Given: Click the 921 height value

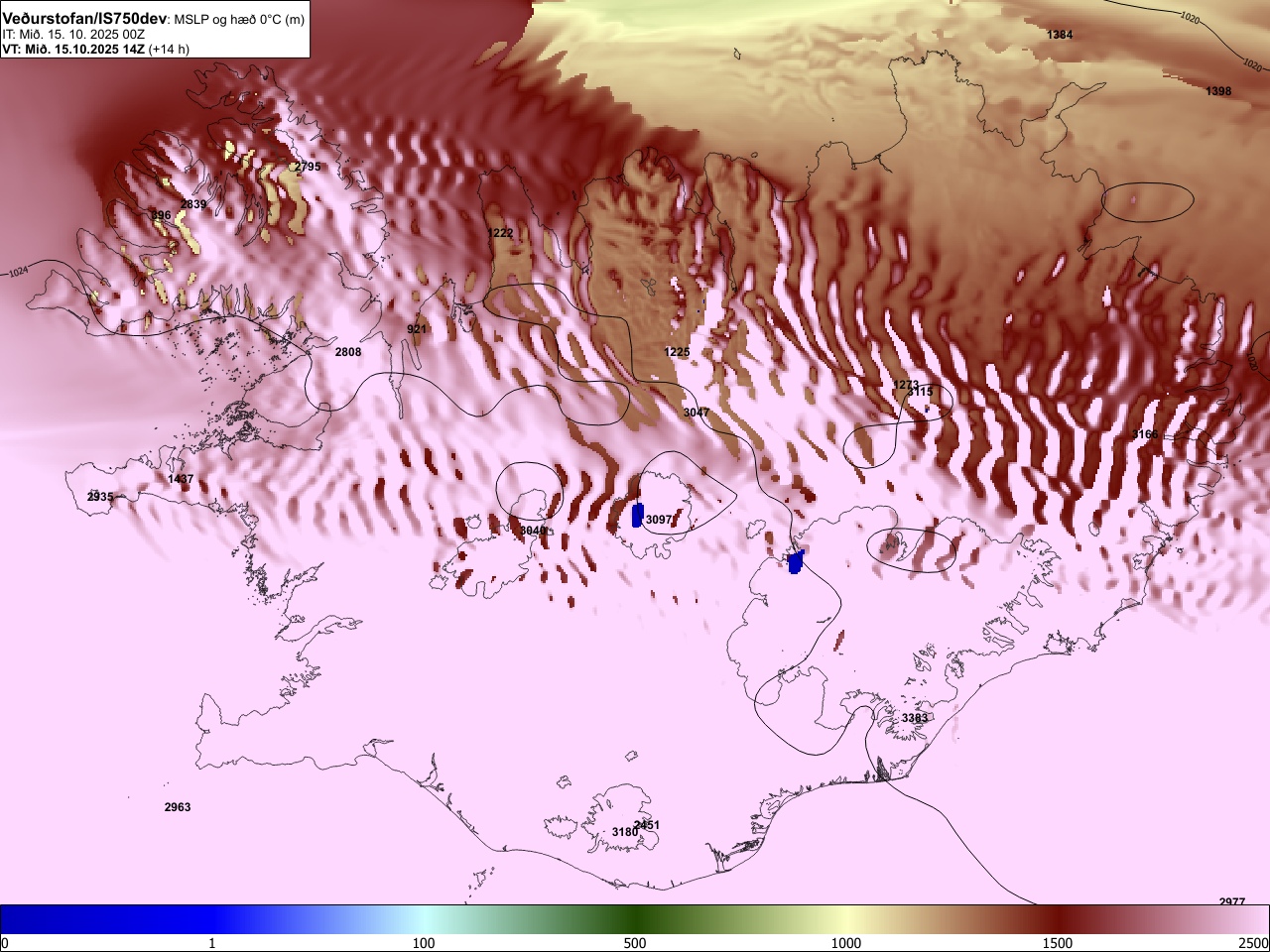Looking at the screenshot, I should coord(417,329).
